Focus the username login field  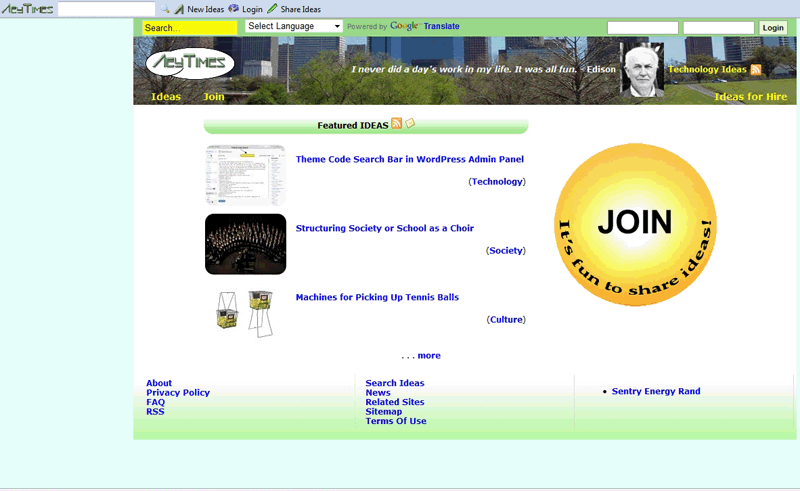(x=643, y=28)
